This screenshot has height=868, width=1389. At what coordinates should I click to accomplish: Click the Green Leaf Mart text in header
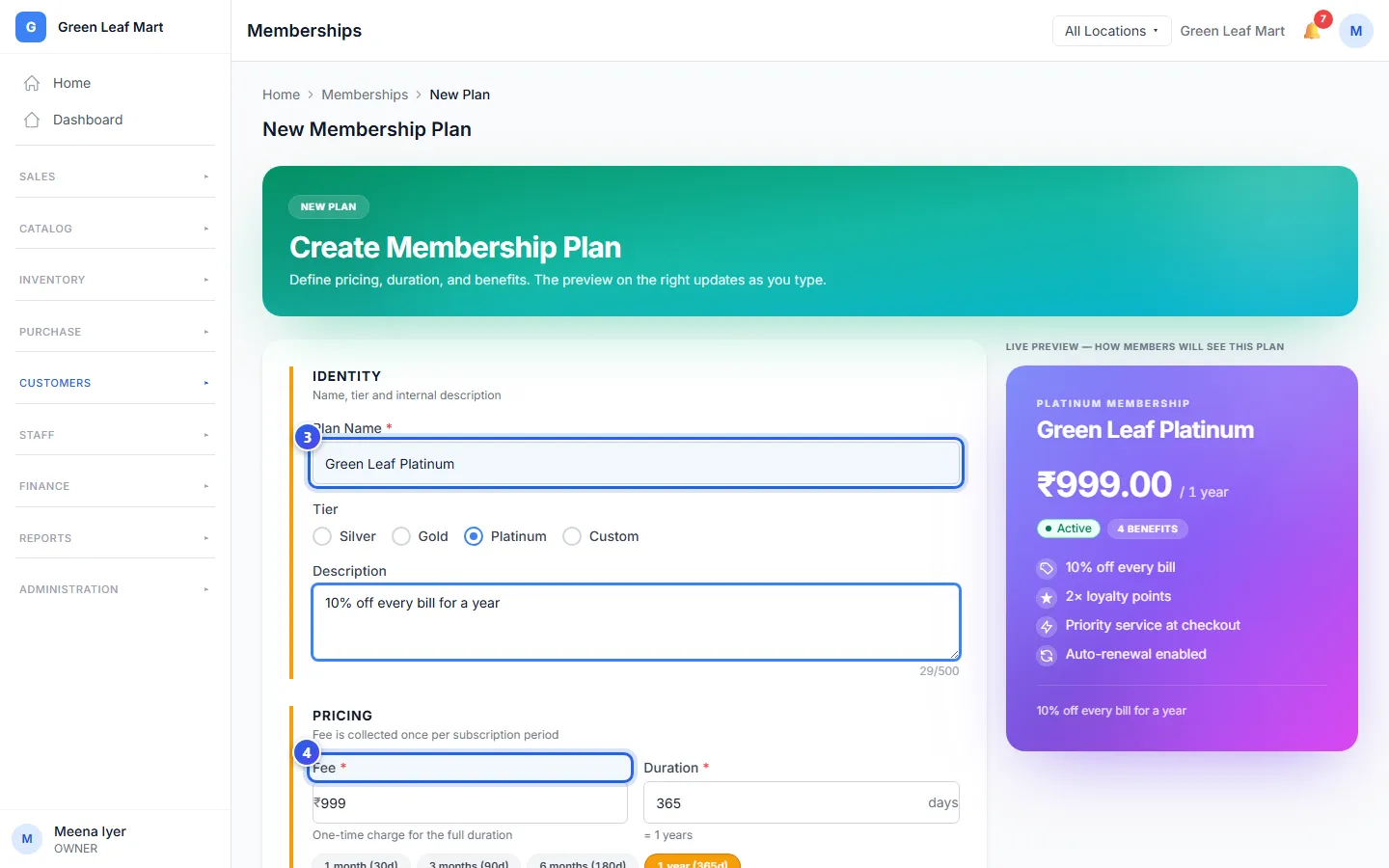[1233, 31]
